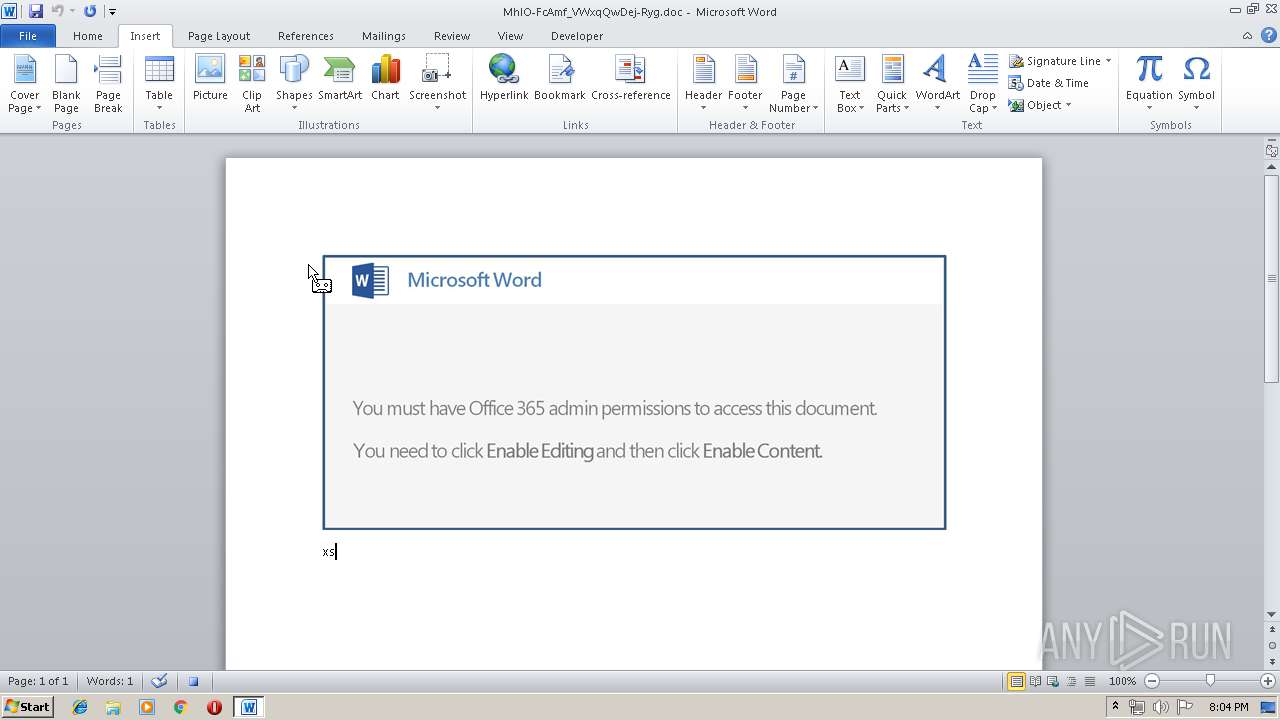Click the spelling proofing status icon

coord(159,681)
